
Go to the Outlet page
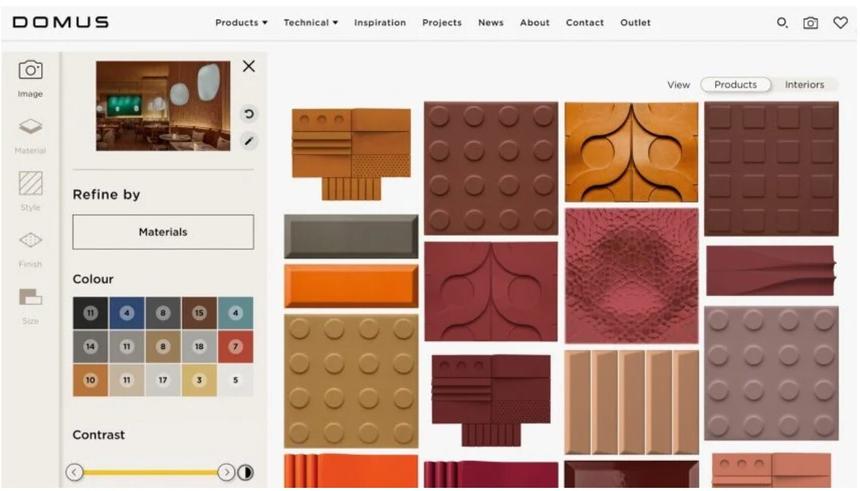[635, 22]
